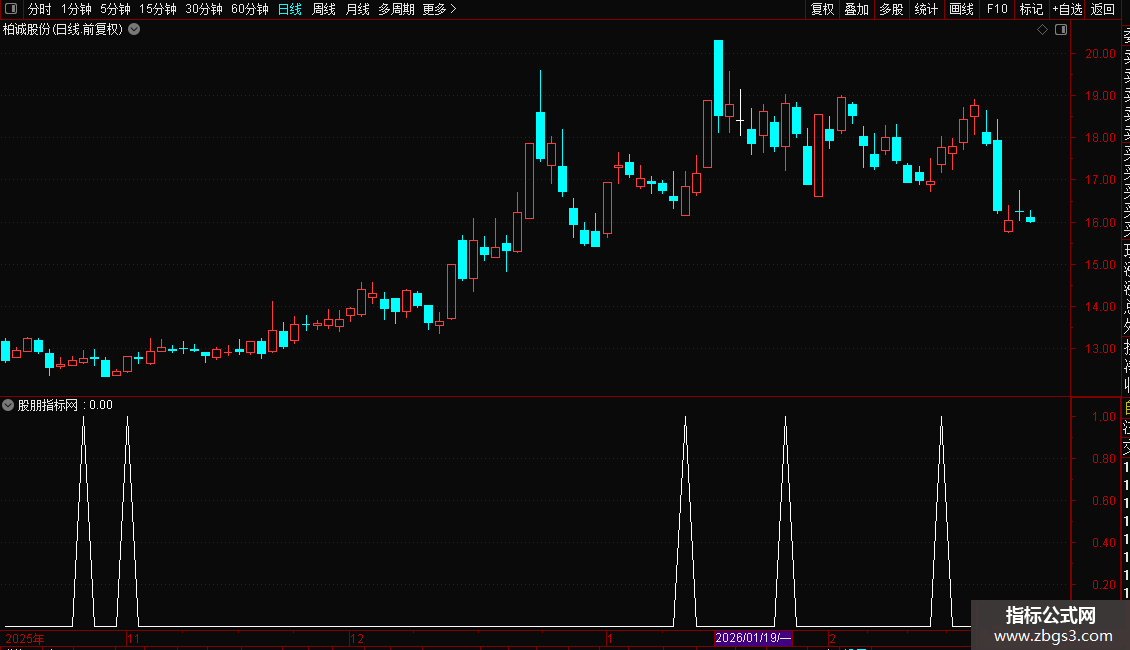Image resolution: width=1130 pixels, height=650 pixels.
Task: Select the 60分钟 period tab
Action: 250,9
